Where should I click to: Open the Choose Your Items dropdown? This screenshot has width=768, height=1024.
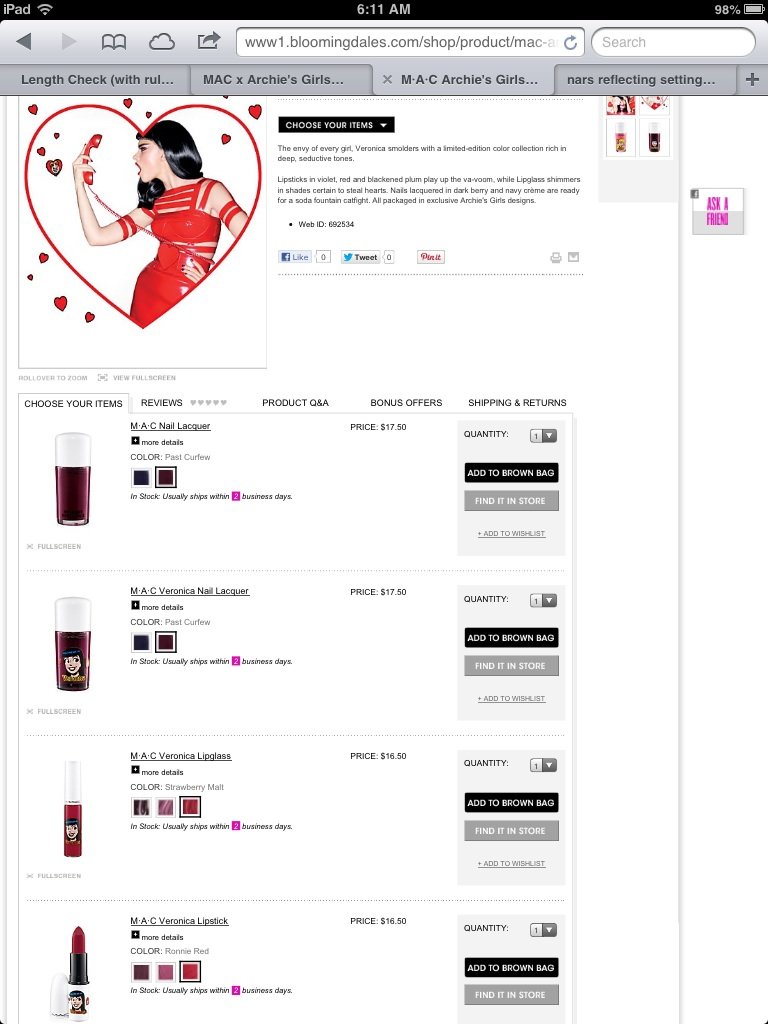tap(336, 125)
